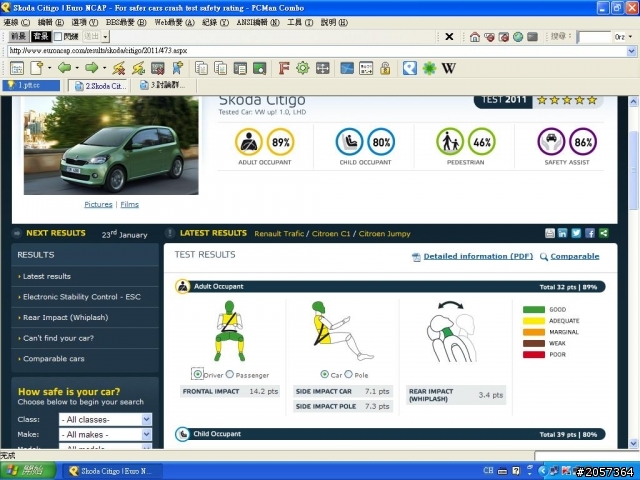Click the print icon beside share icons
The width and height of the screenshot is (640, 480).
[x=550, y=233]
